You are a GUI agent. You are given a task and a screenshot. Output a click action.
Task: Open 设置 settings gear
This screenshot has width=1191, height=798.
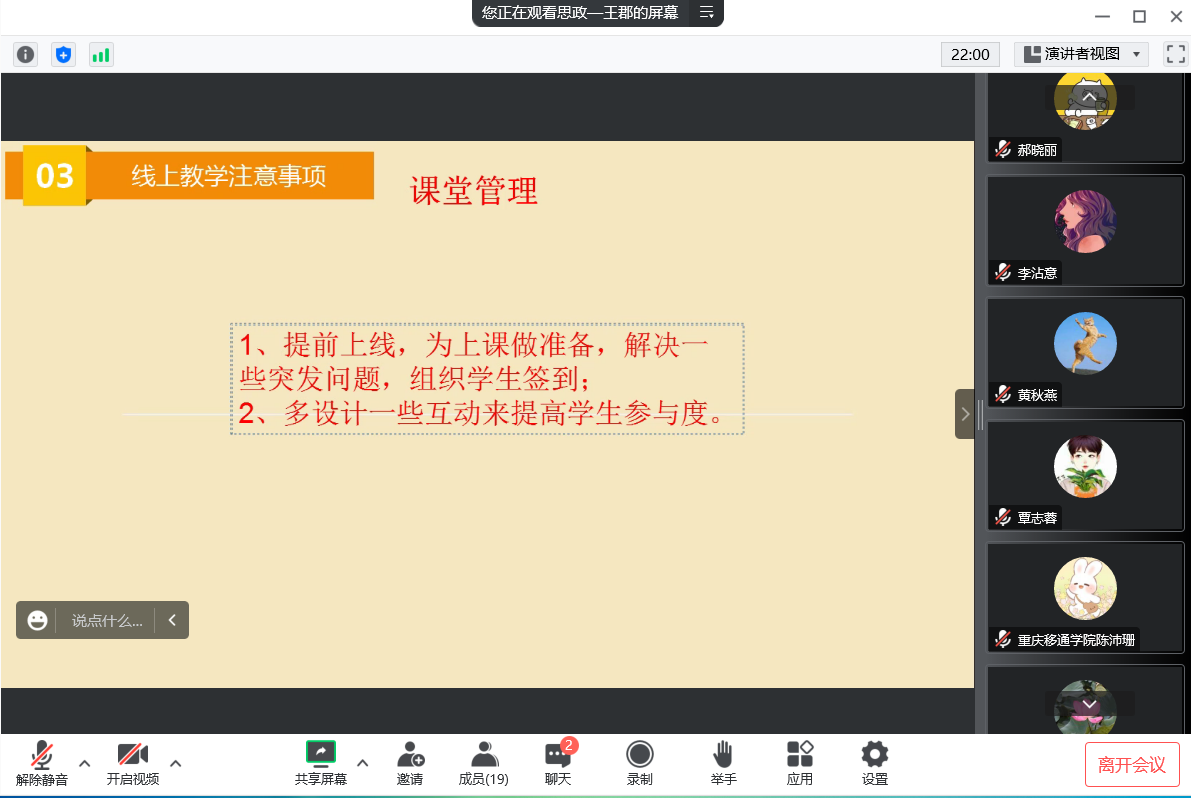875,763
